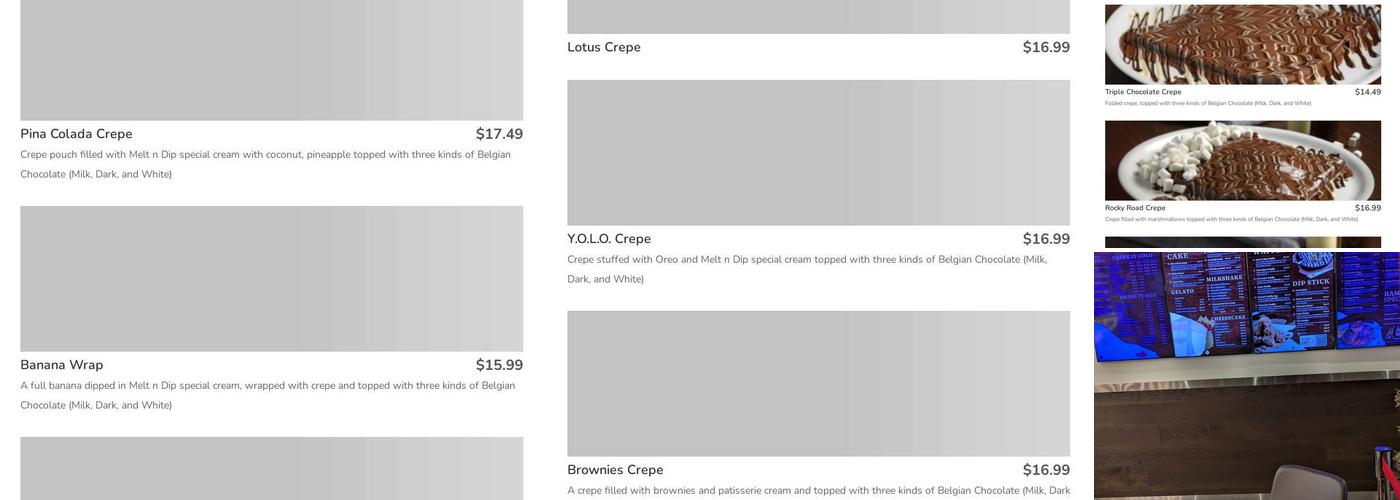Click the Banana Wrap $15.99 price
1400x500 pixels.
pos(499,365)
